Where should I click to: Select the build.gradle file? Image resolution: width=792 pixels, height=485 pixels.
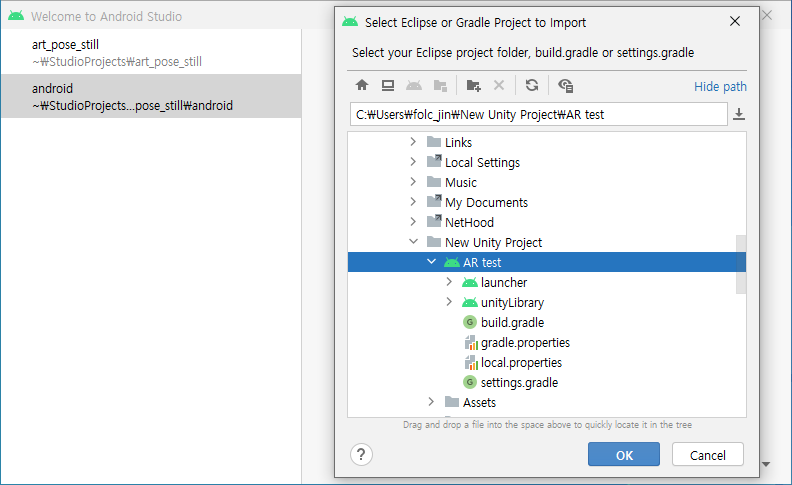(512, 322)
